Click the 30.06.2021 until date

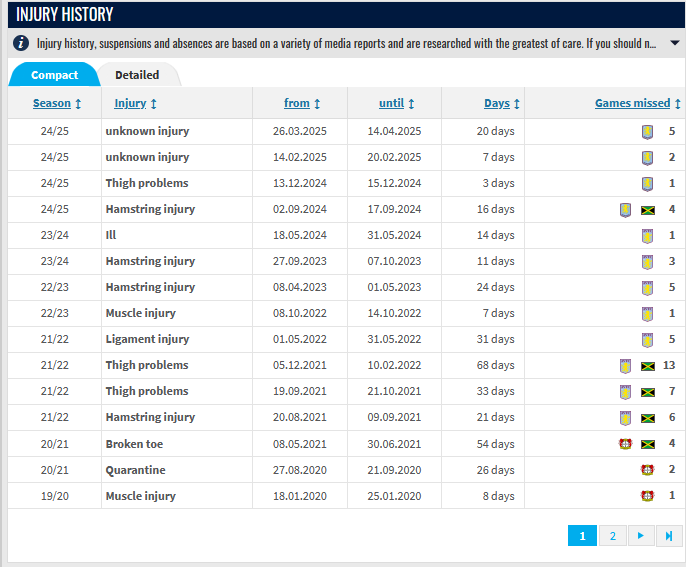[394, 444]
